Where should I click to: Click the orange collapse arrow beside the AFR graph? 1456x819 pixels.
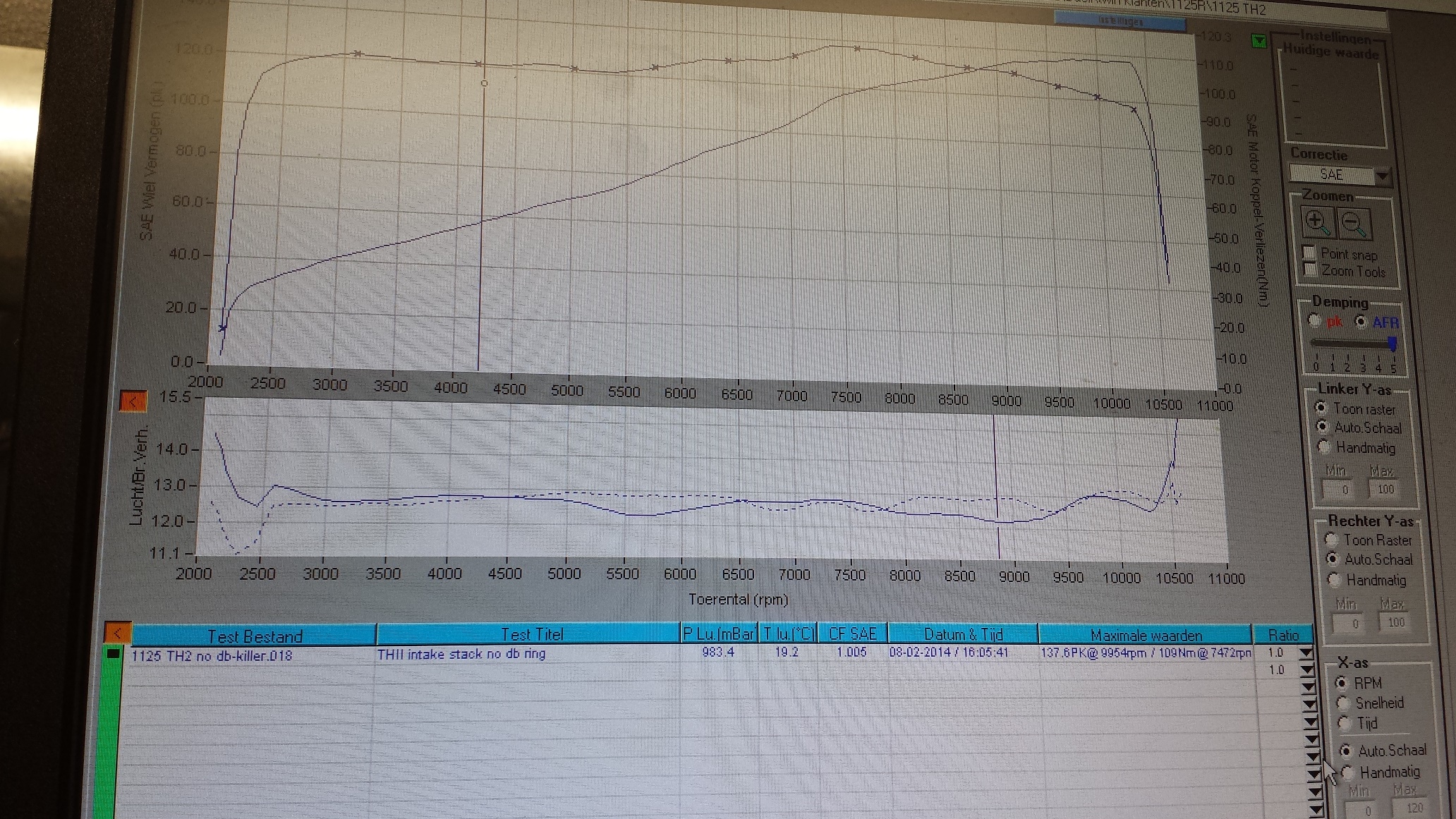click(x=133, y=401)
